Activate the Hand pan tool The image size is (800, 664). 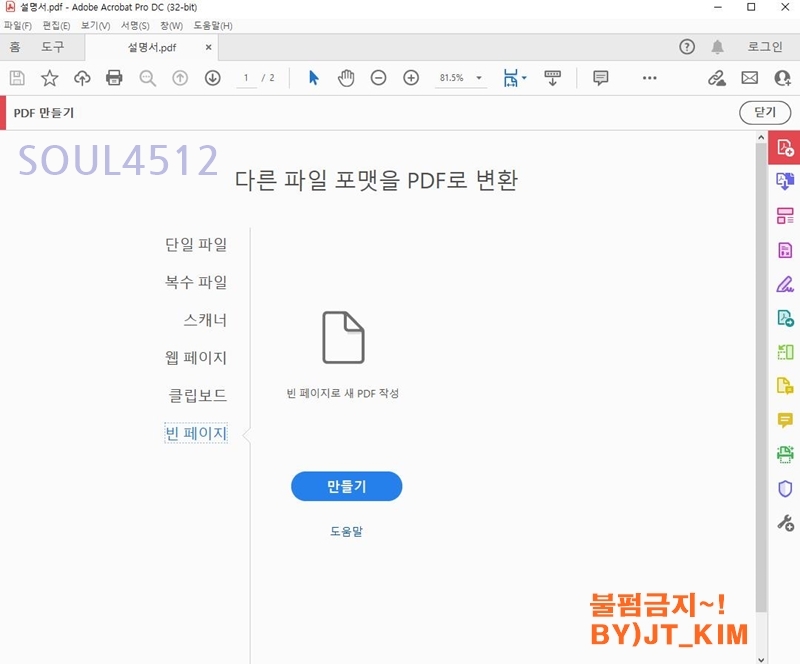(346, 78)
